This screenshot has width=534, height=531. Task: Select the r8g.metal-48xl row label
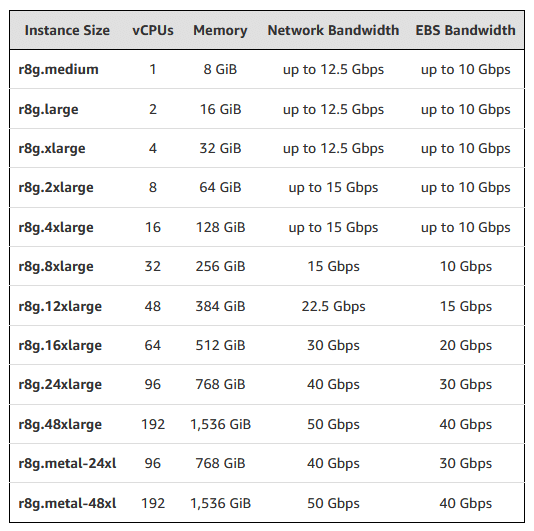pyautogui.click(x=67, y=503)
